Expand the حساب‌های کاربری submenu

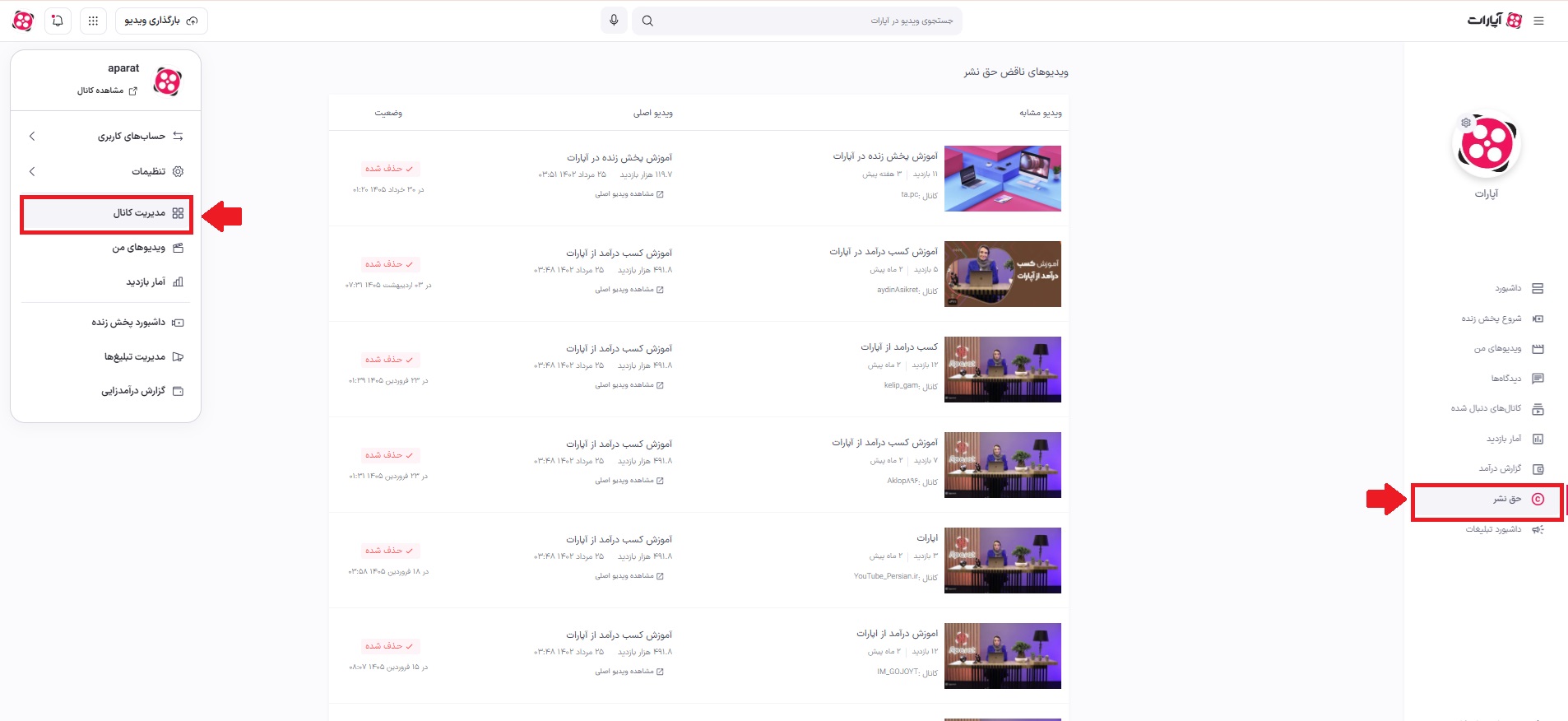[x=106, y=137]
